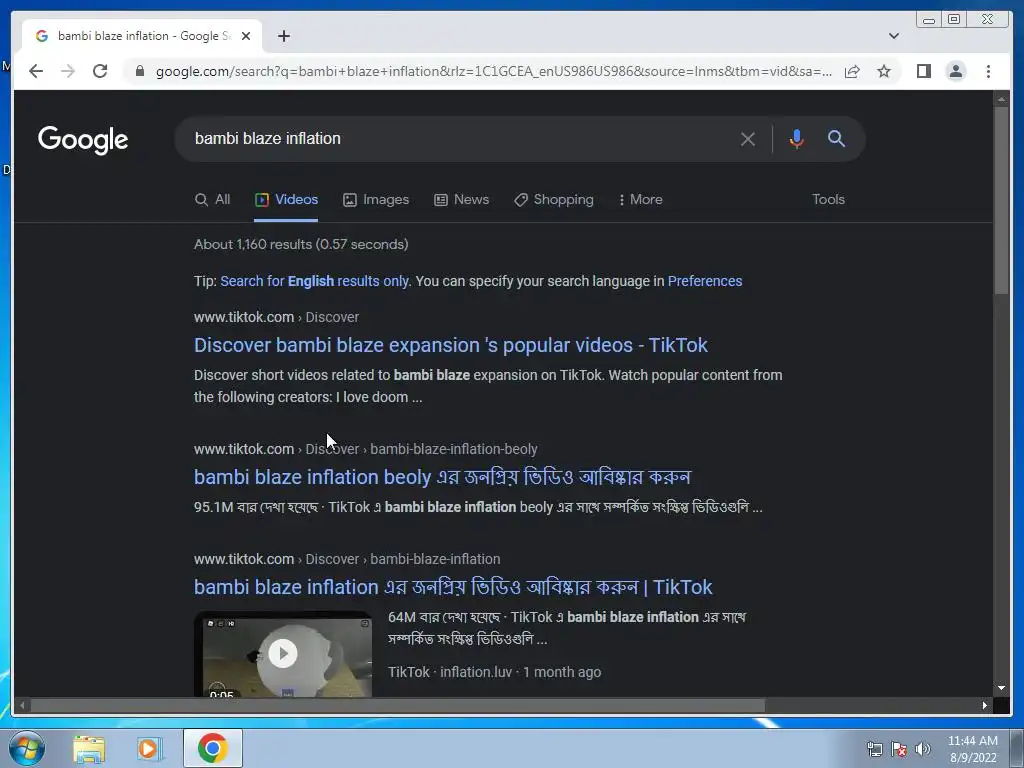
Task: Switch to All results tab
Action: (213, 200)
